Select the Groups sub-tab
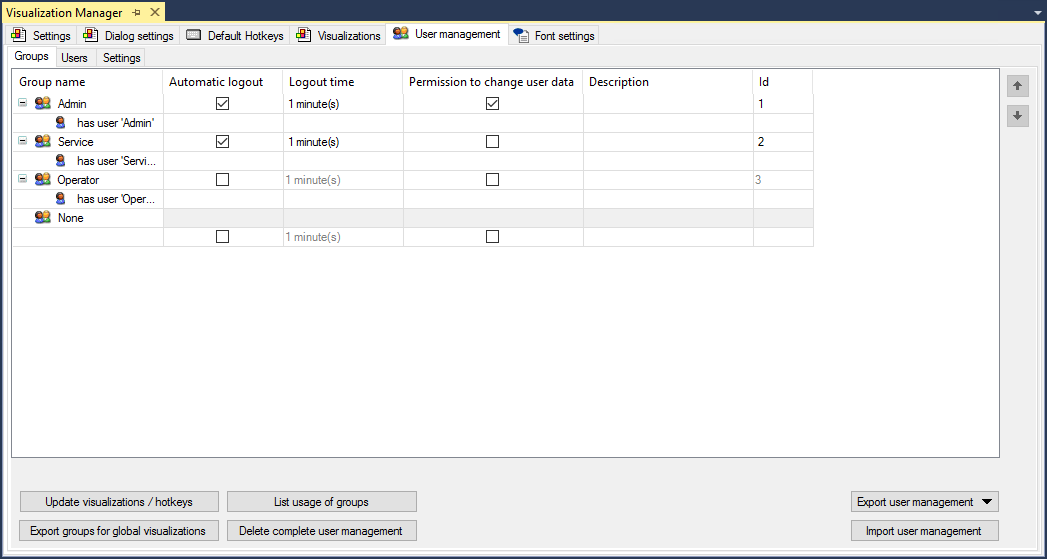 [31, 56]
